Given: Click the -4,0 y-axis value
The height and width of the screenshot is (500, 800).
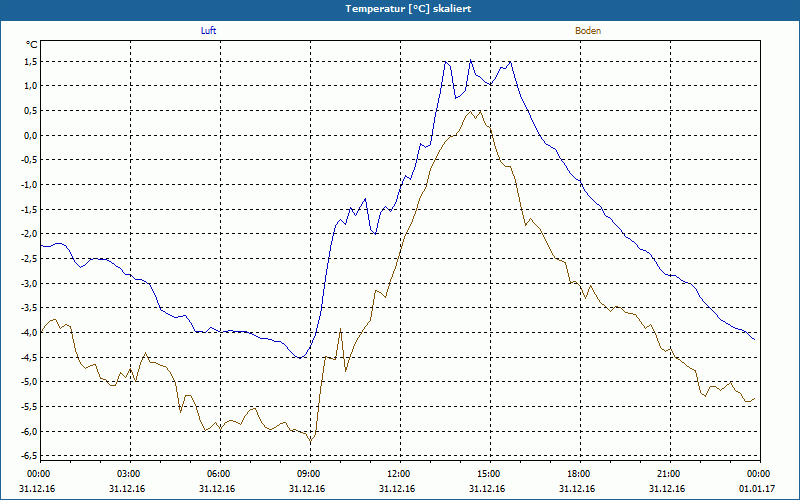Looking at the screenshot, I should click(x=30, y=333).
